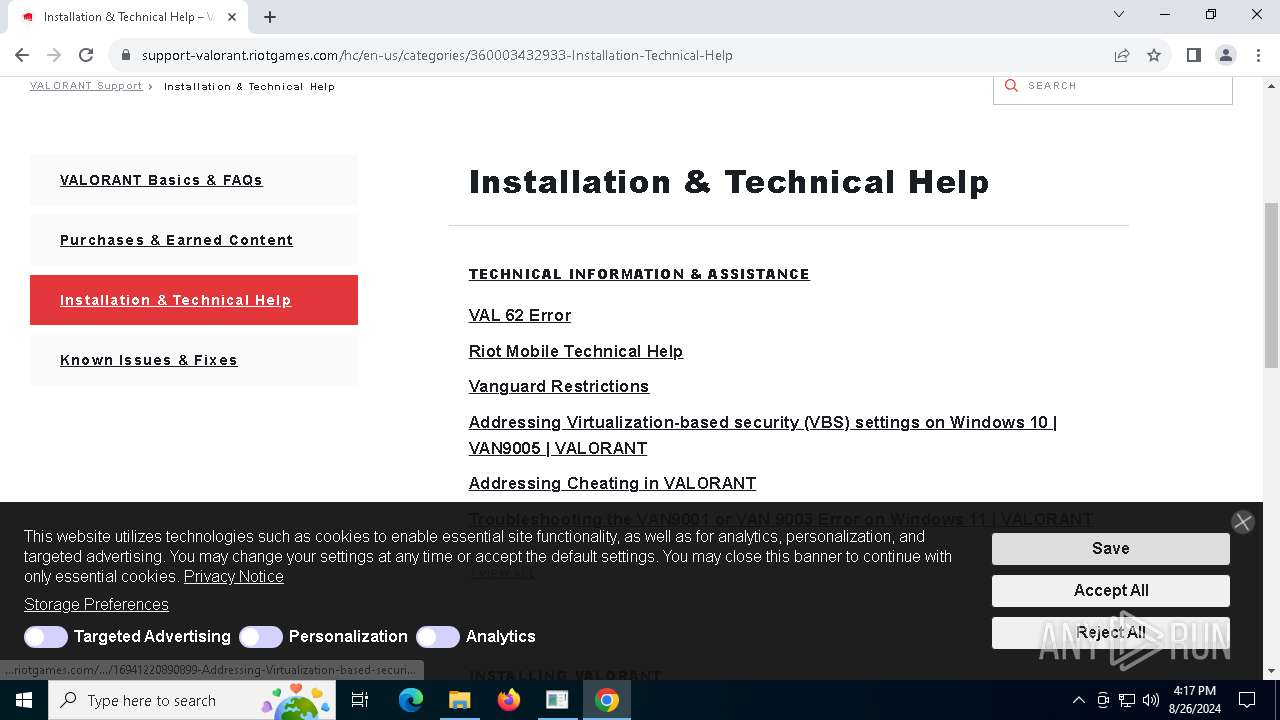This screenshot has height=720, width=1280.
Task: Open the Privacy Notice link
Action: (x=234, y=576)
